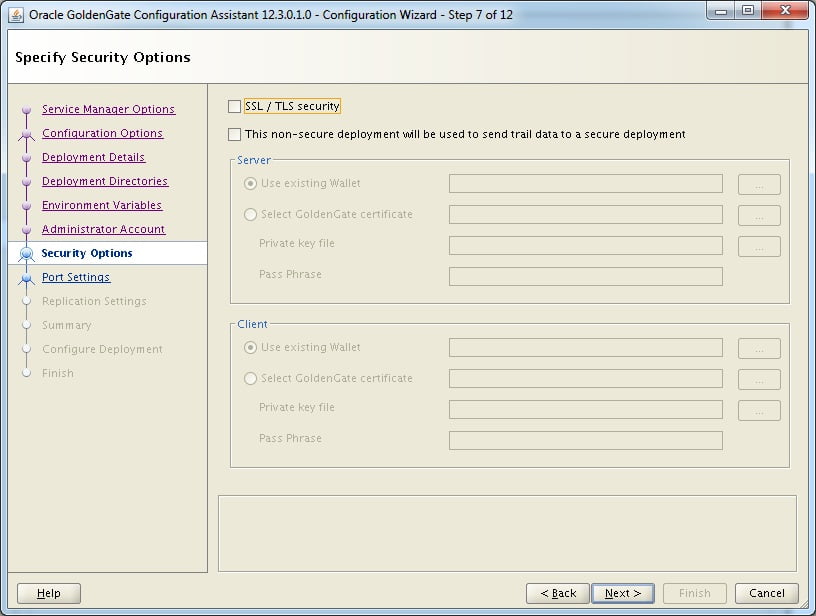
Task: Click the Configuration Options step marker icon
Action: (27, 135)
